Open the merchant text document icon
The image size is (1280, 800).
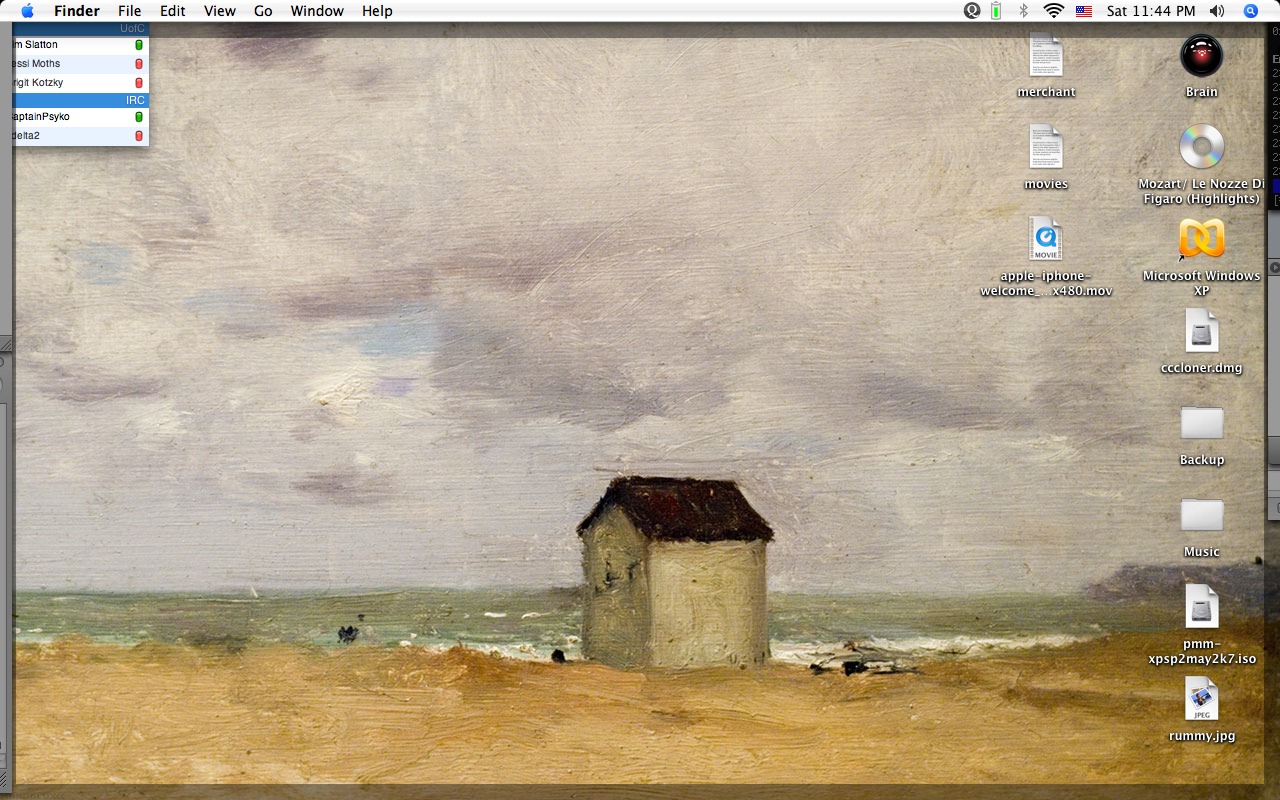(1046, 55)
